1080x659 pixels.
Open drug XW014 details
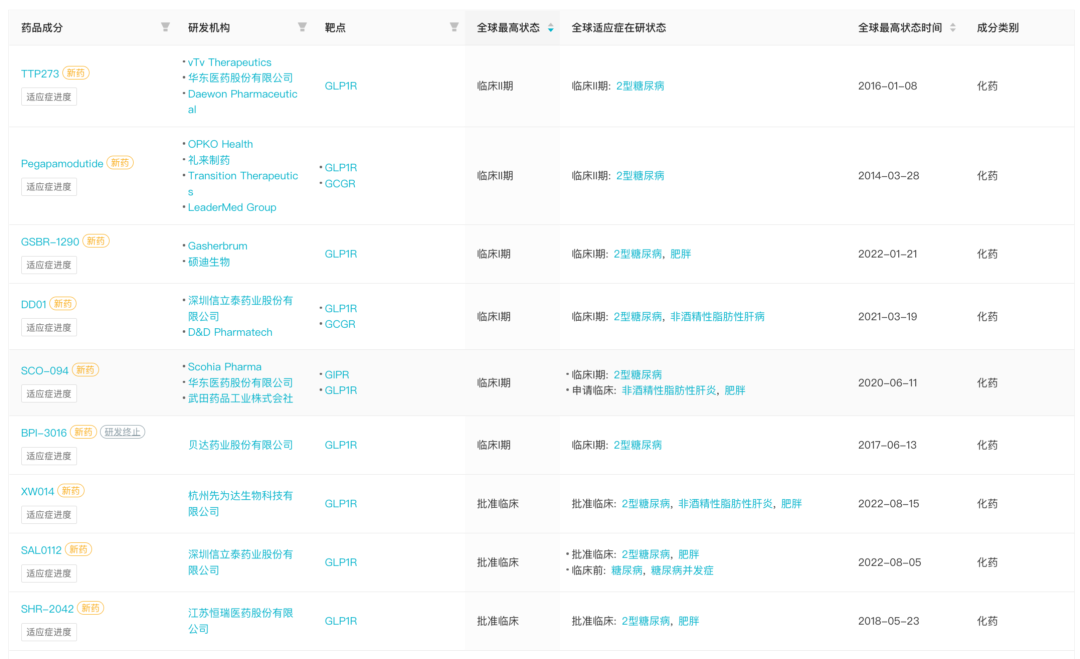[x=37, y=491]
